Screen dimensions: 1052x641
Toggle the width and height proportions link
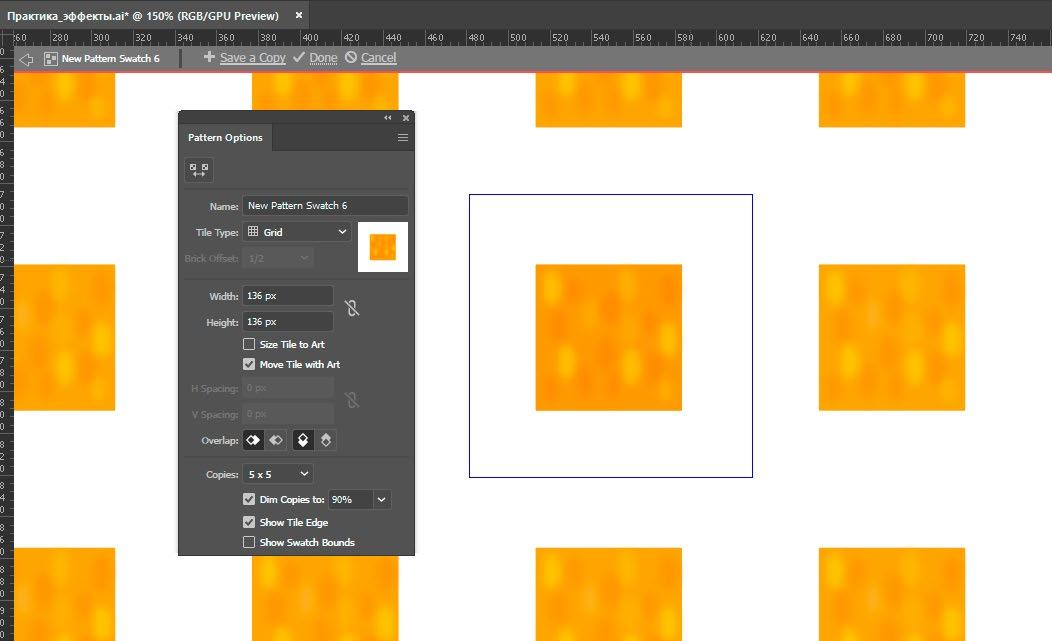click(x=352, y=308)
